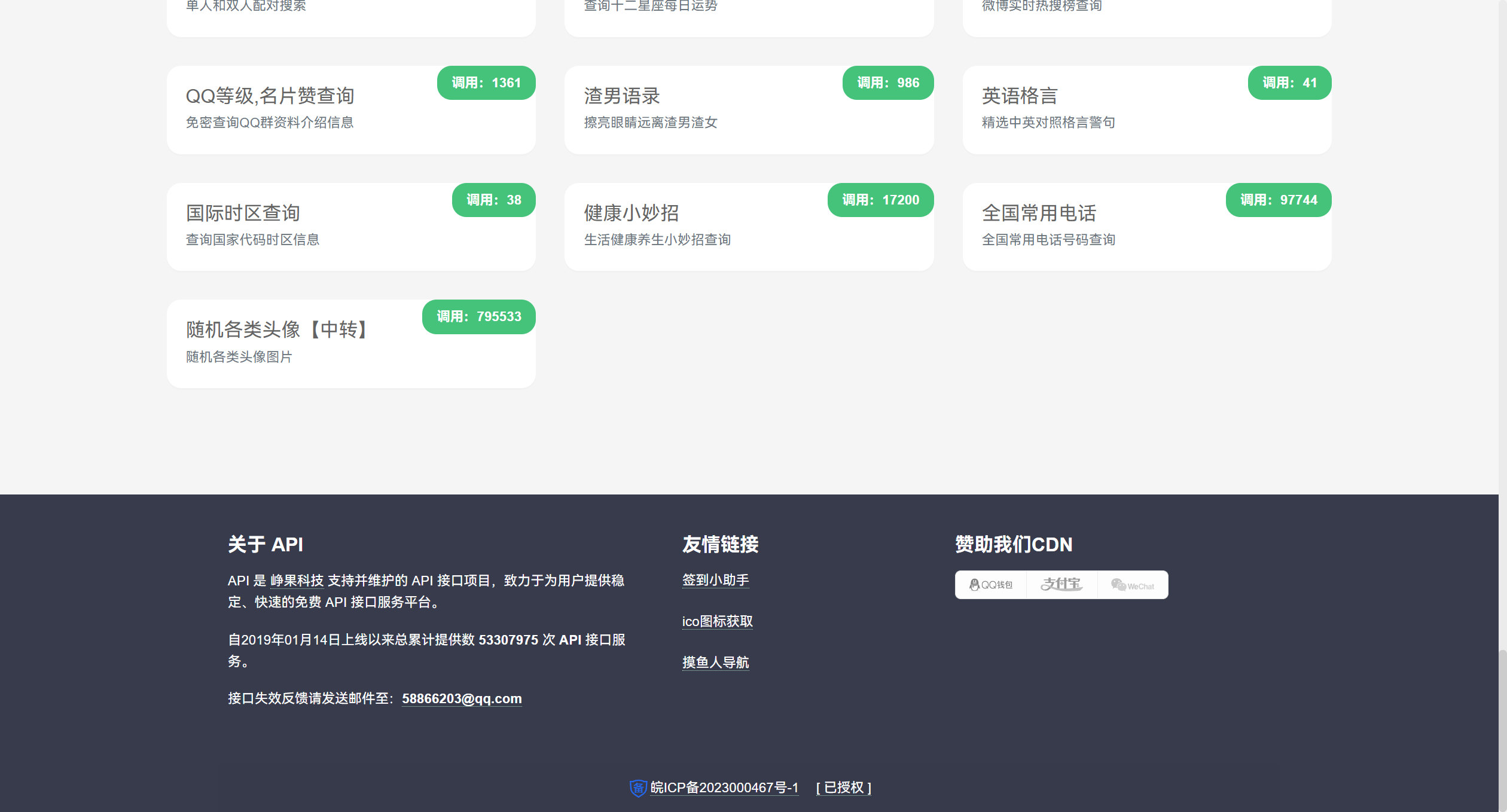
Task: Visit the 签到小助手 friendly link
Action: tap(715, 580)
